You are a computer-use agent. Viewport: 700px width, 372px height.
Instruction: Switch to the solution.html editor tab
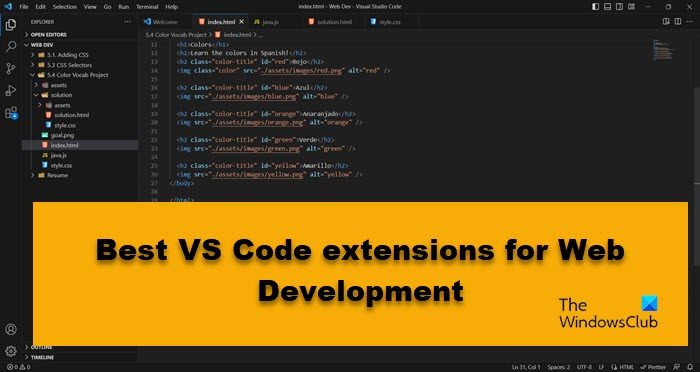click(x=334, y=21)
